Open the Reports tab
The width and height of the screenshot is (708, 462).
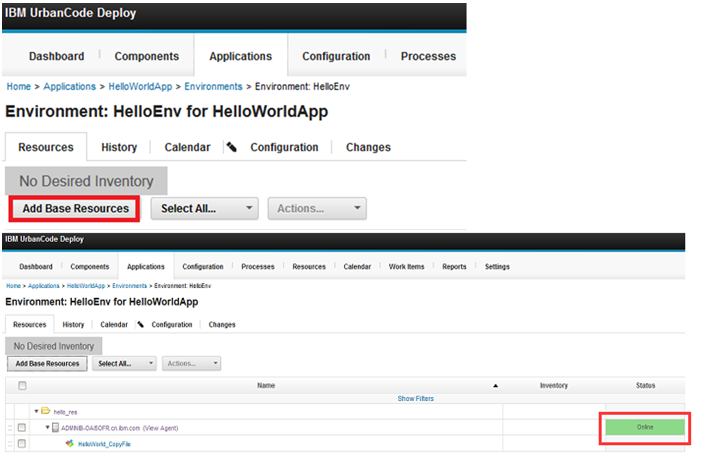pyautogui.click(x=454, y=266)
